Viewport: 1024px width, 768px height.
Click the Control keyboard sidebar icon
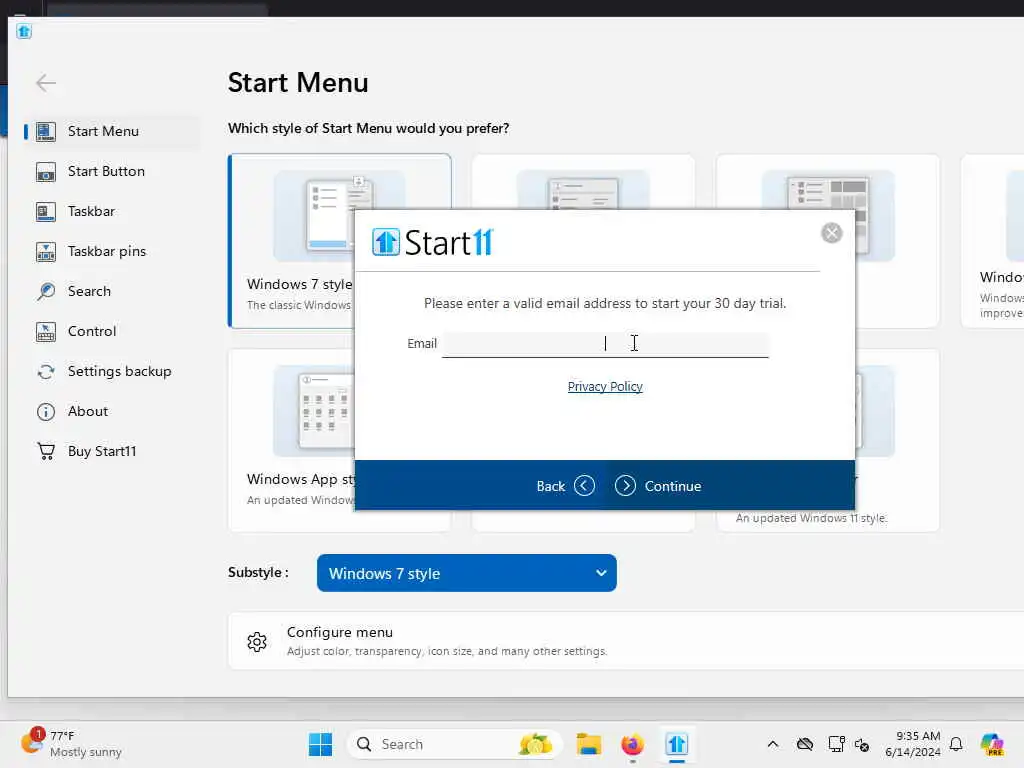coord(46,332)
